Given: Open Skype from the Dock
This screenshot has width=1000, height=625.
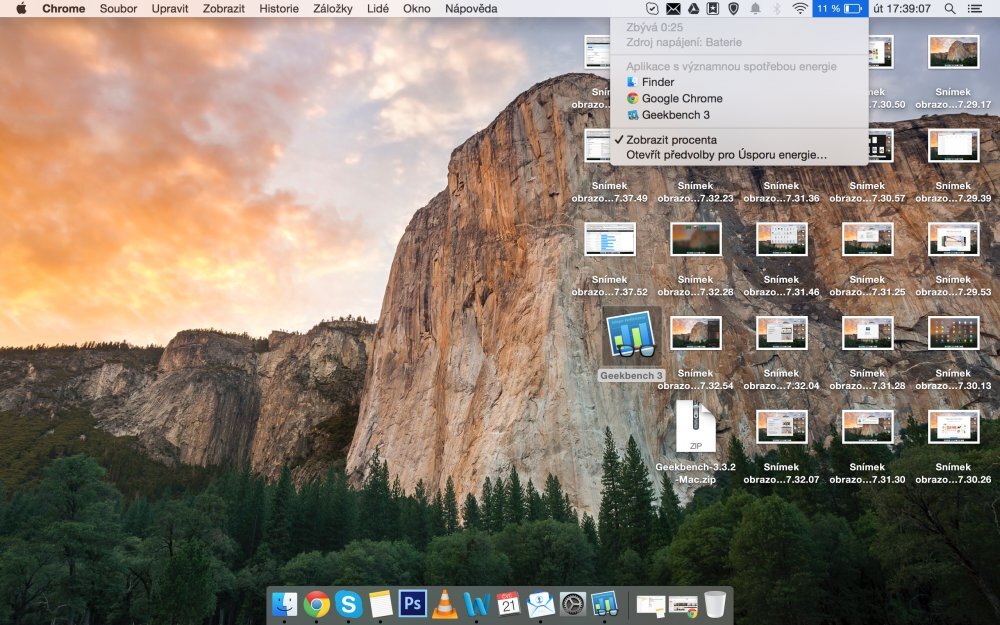Looking at the screenshot, I should click(x=348, y=605).
